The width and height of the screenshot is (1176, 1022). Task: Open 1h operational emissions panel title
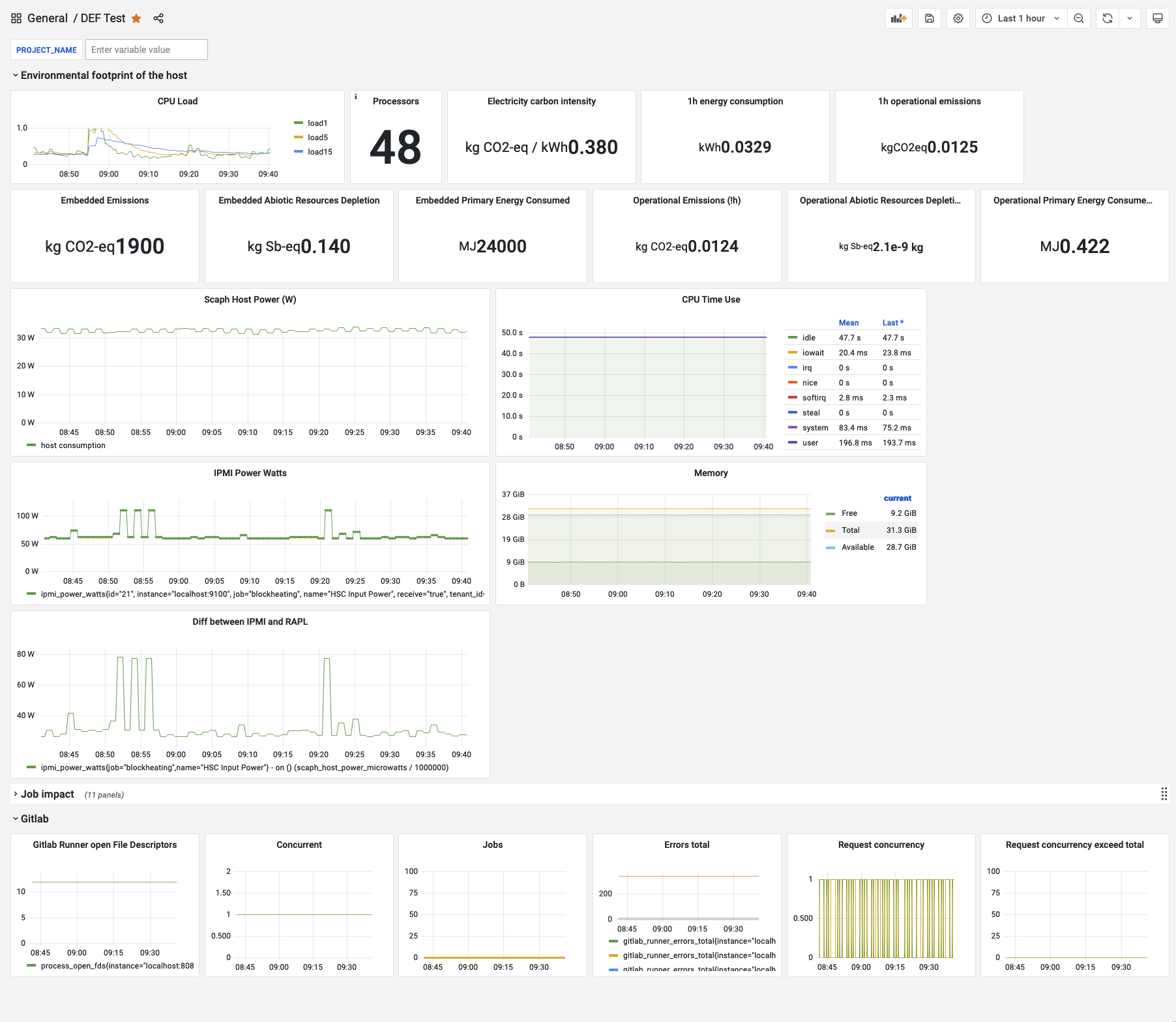pyautogui.click(x=930, y=101)
